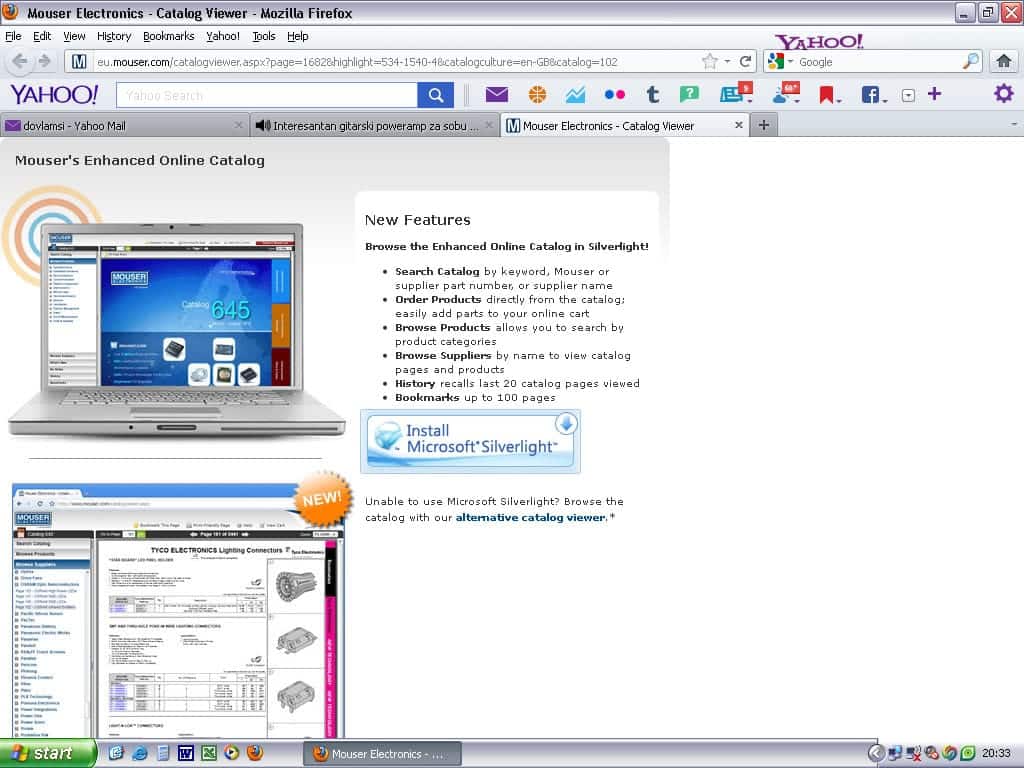Open Google search engine selector dropdown
Viewport: 1024px width, 768px height.
(790, 61)
